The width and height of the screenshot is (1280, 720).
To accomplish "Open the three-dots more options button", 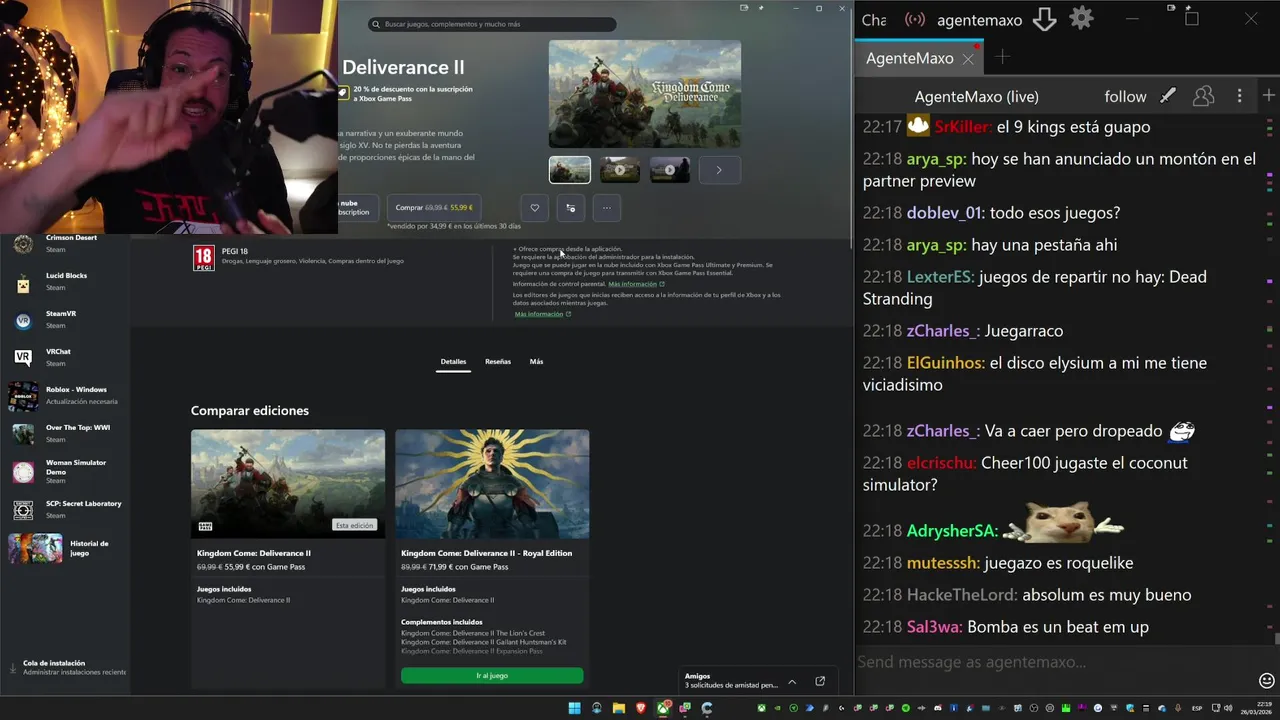I will pos(606,208).
